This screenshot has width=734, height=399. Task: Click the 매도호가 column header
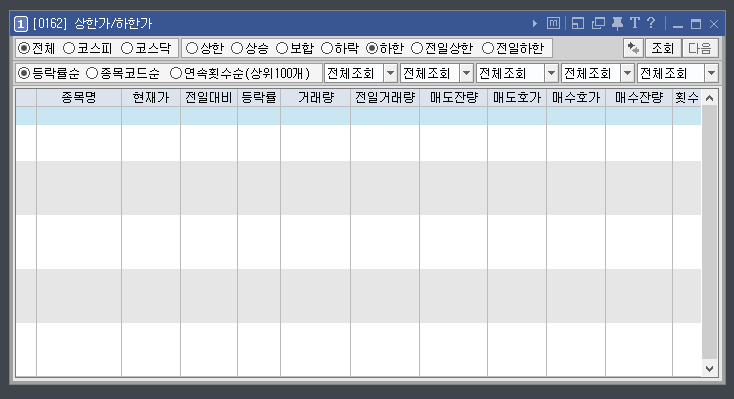point(517,97)
